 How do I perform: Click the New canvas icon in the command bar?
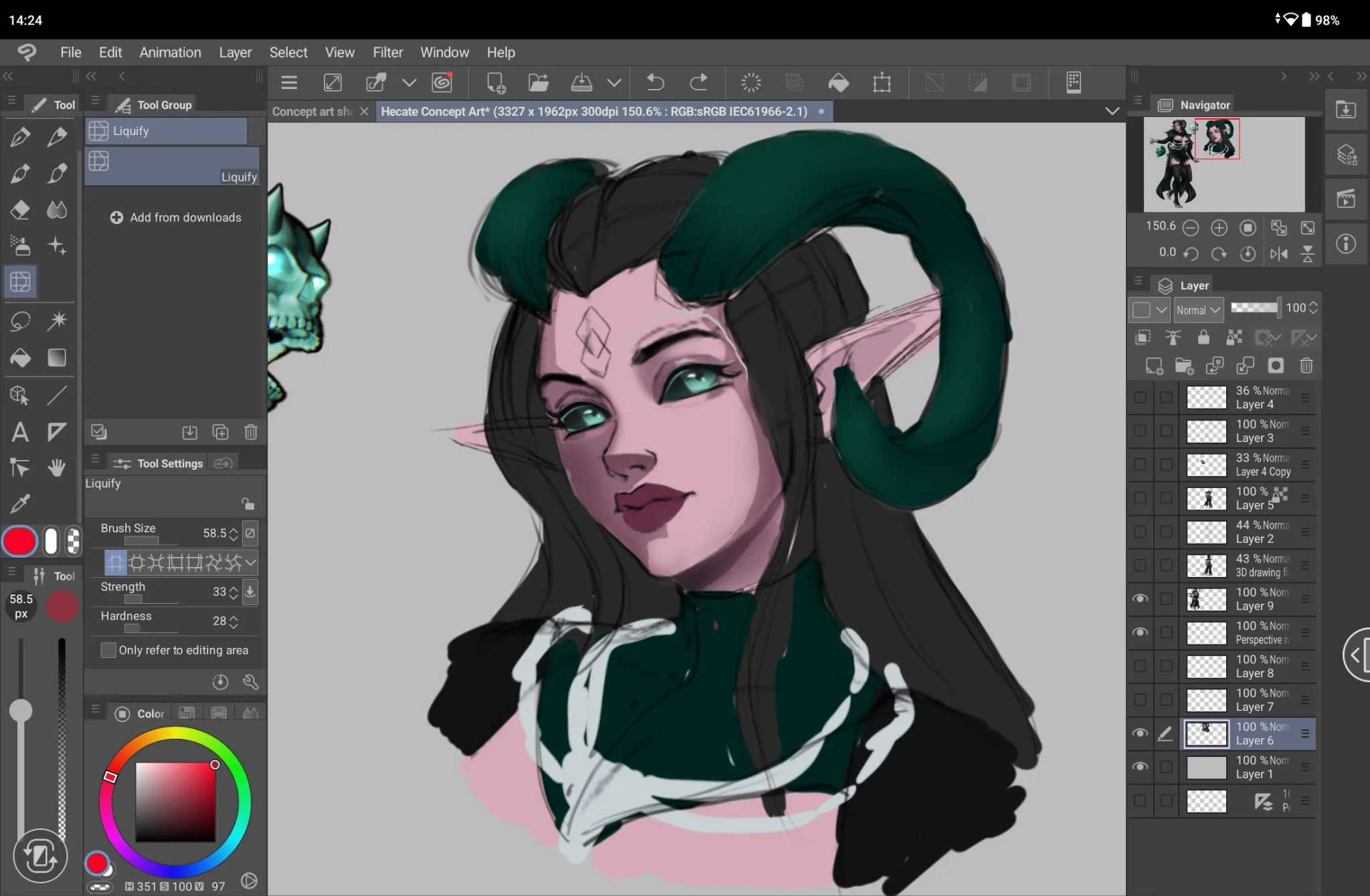click(x=496, y=83)
